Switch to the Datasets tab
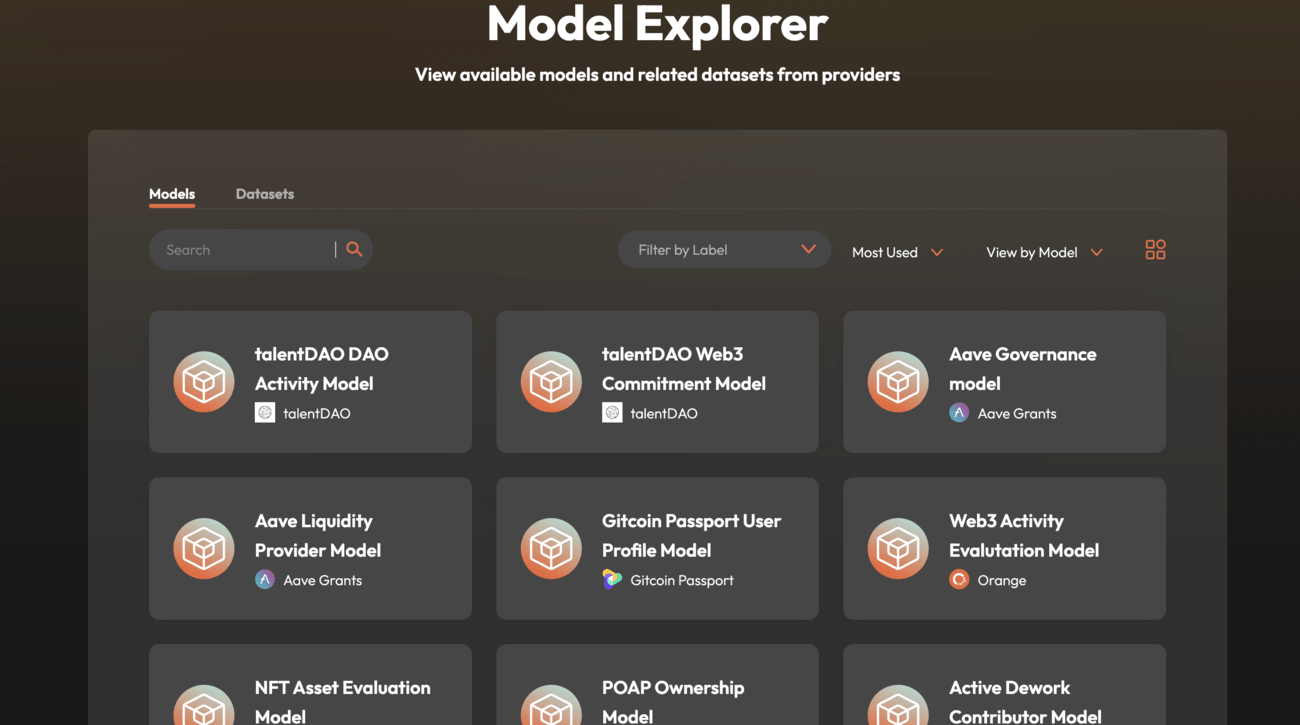 [x=265, y=194]
